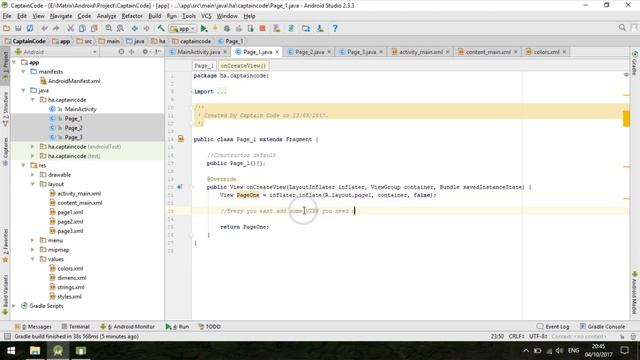The width and height of the screenshot is (640, 360).
Task: Click the Save All toolbar icon
Action: click(x=18, y=28)
